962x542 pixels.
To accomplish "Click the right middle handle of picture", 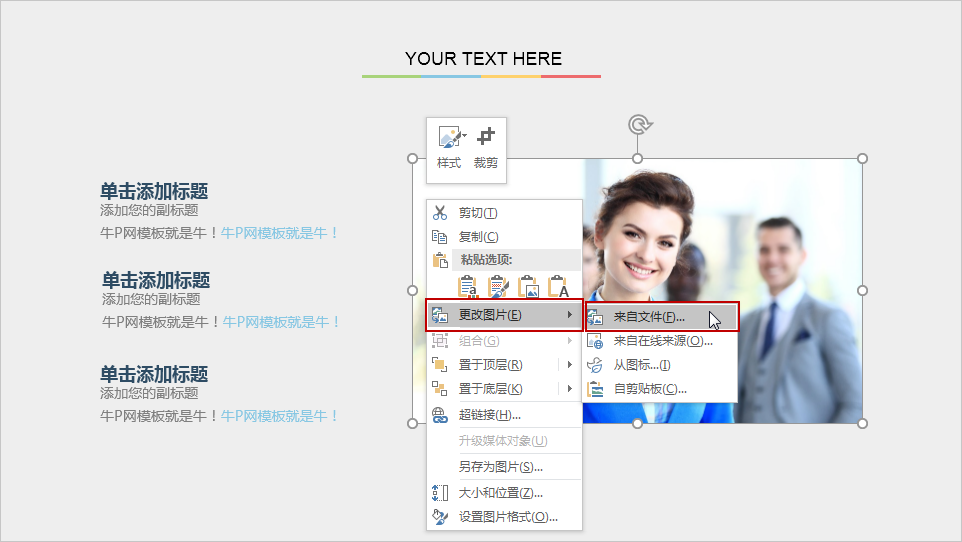I will click(x=863, y=290).
